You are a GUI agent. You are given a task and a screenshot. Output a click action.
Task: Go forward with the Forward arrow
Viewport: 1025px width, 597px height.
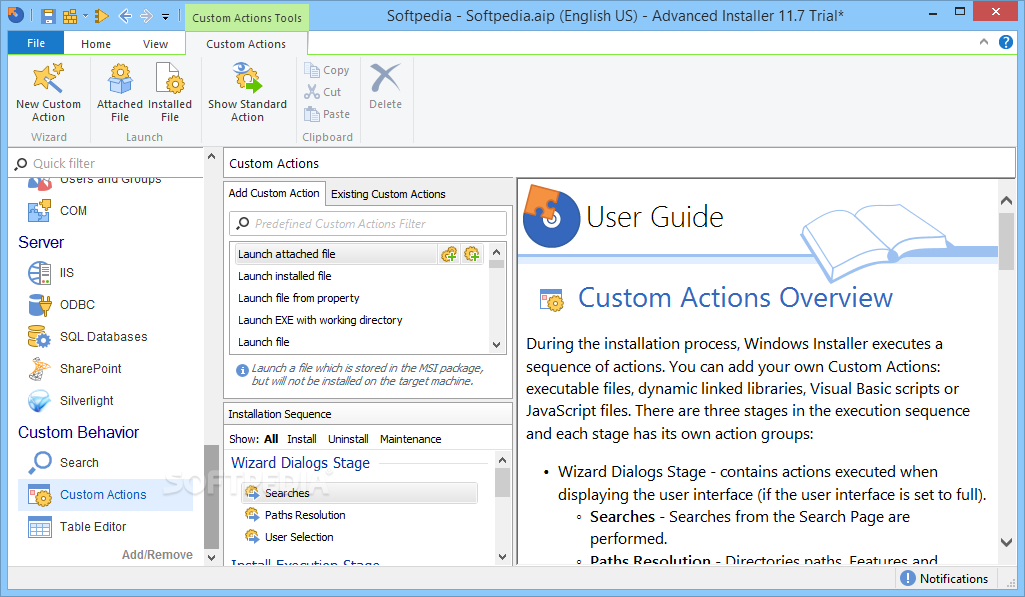point(146,16)
